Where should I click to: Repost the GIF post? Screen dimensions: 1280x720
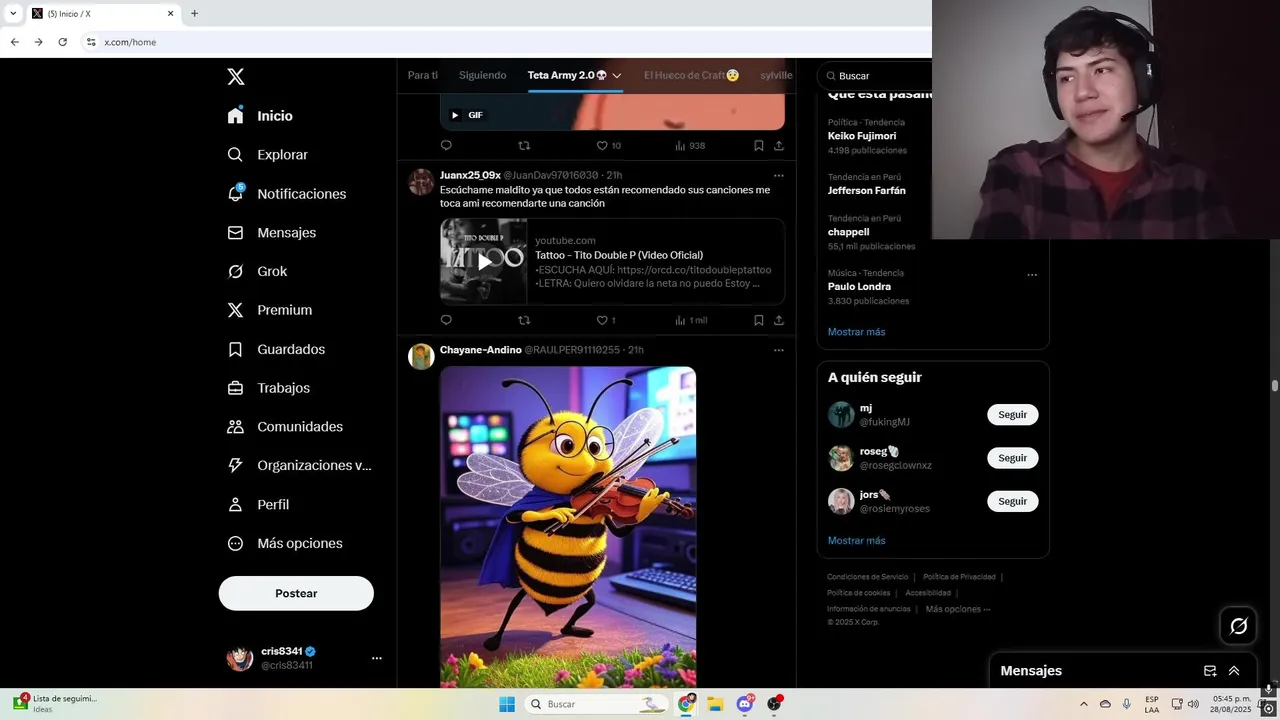point(524,145)
